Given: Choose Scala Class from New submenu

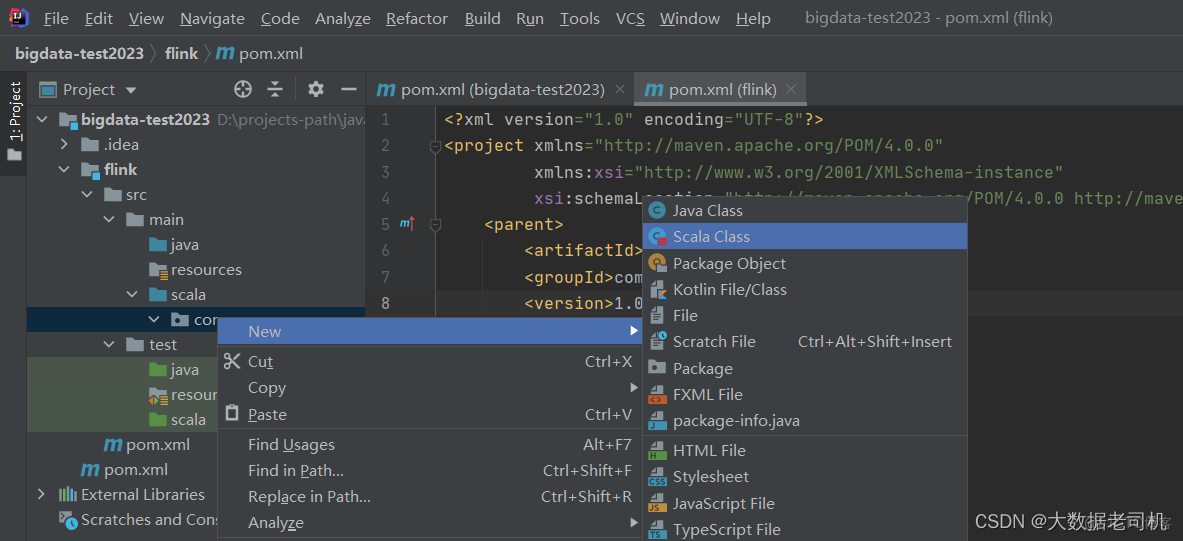Looking at the screenshot, I should pyautogui.click(x=711, y=237).
